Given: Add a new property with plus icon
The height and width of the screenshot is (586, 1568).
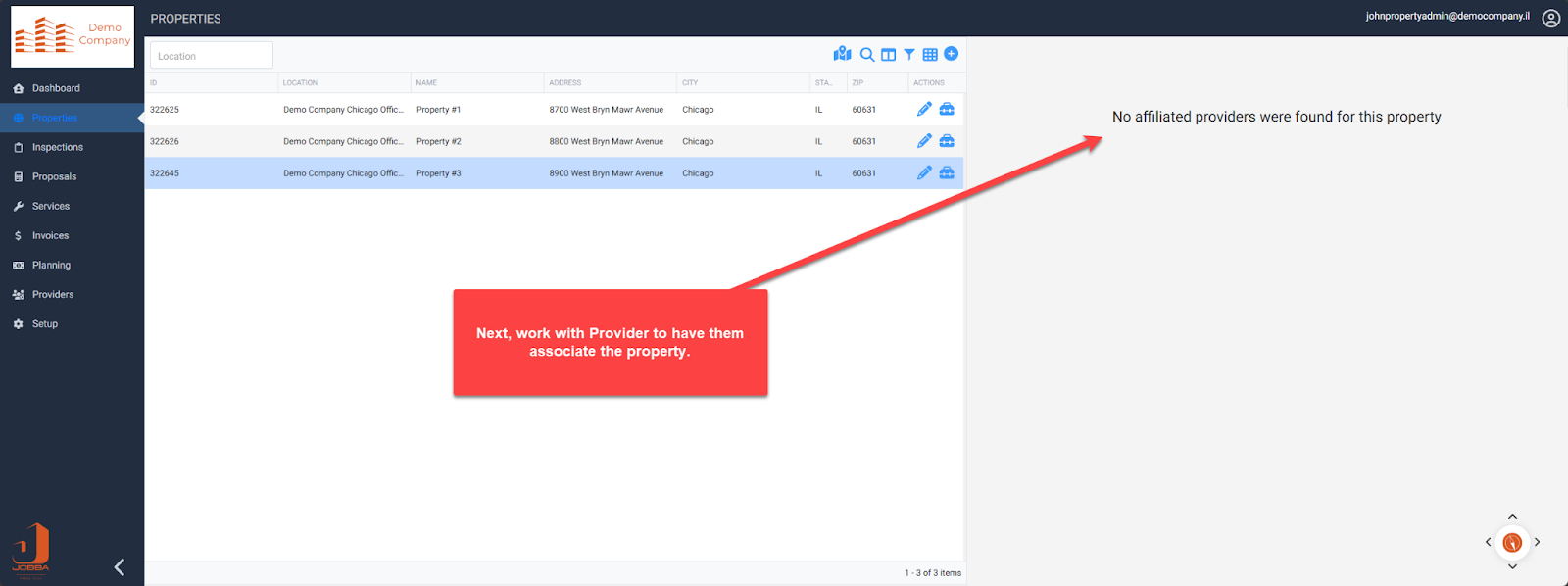Looking at the screenshot, I should tap(951, 54).
